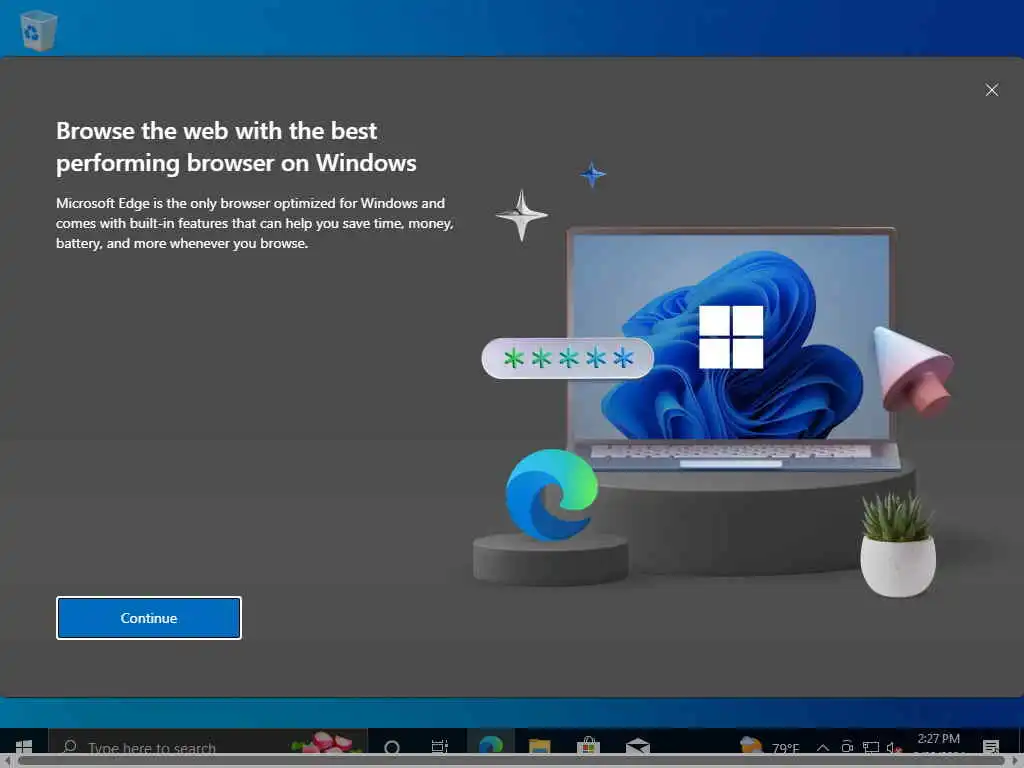Image resolution: width=1024 pixels, height=768 pixels.
Task: Click the Continue button
Action: pyautogui.click(x=149, y=618)
